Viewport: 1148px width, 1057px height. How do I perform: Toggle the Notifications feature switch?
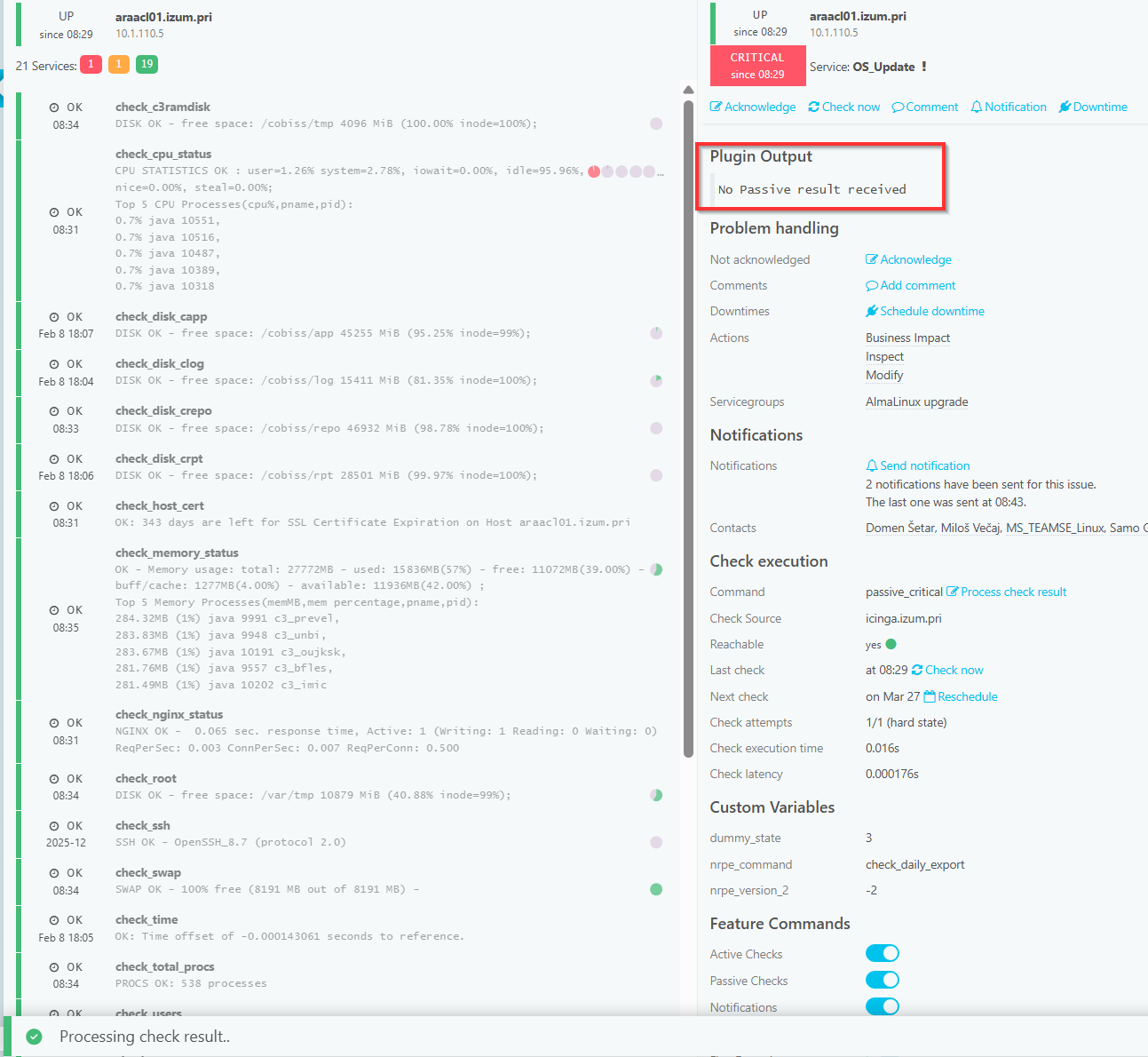tap(883, 1007)
